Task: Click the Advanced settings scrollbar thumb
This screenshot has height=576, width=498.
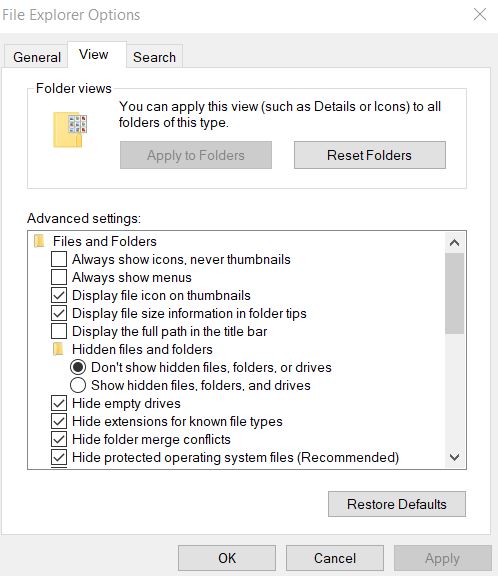Action: point(455,293)
